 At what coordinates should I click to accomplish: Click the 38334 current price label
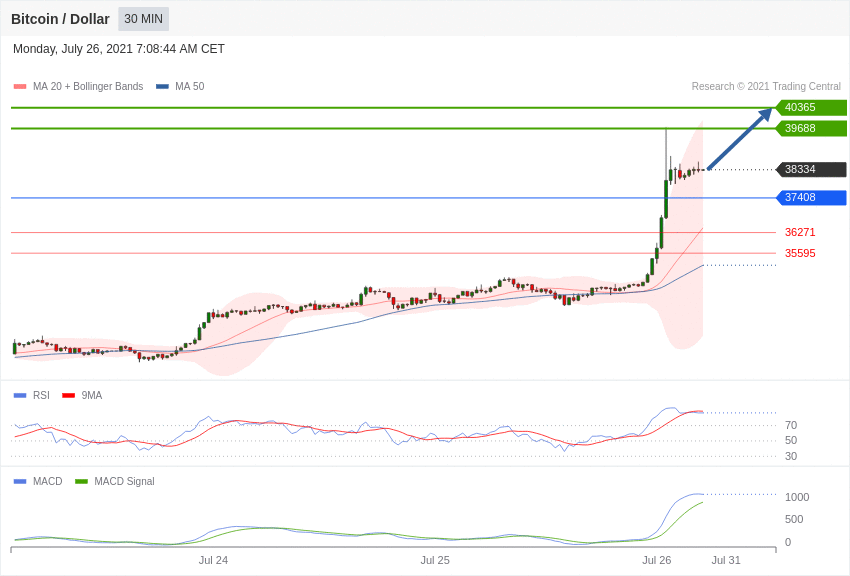click(x=811, y=170)
